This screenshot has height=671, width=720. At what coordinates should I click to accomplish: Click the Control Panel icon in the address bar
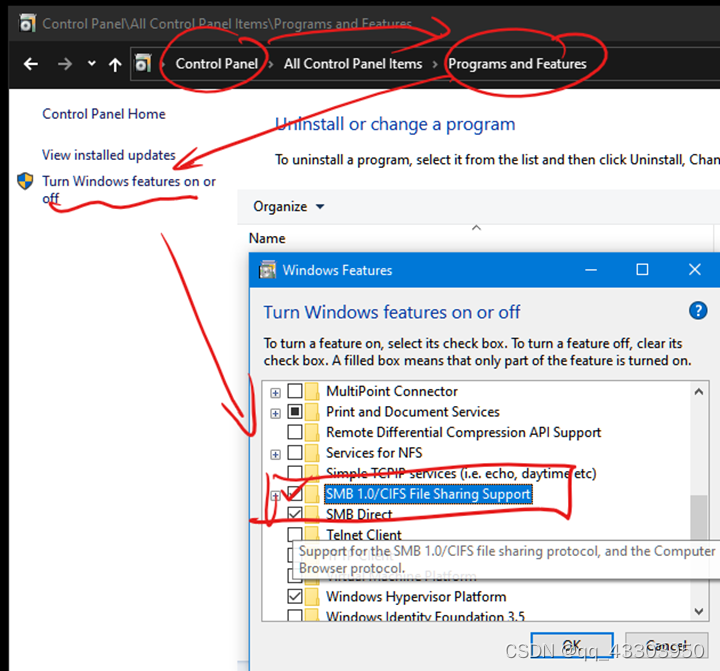(x=143, y=63)
